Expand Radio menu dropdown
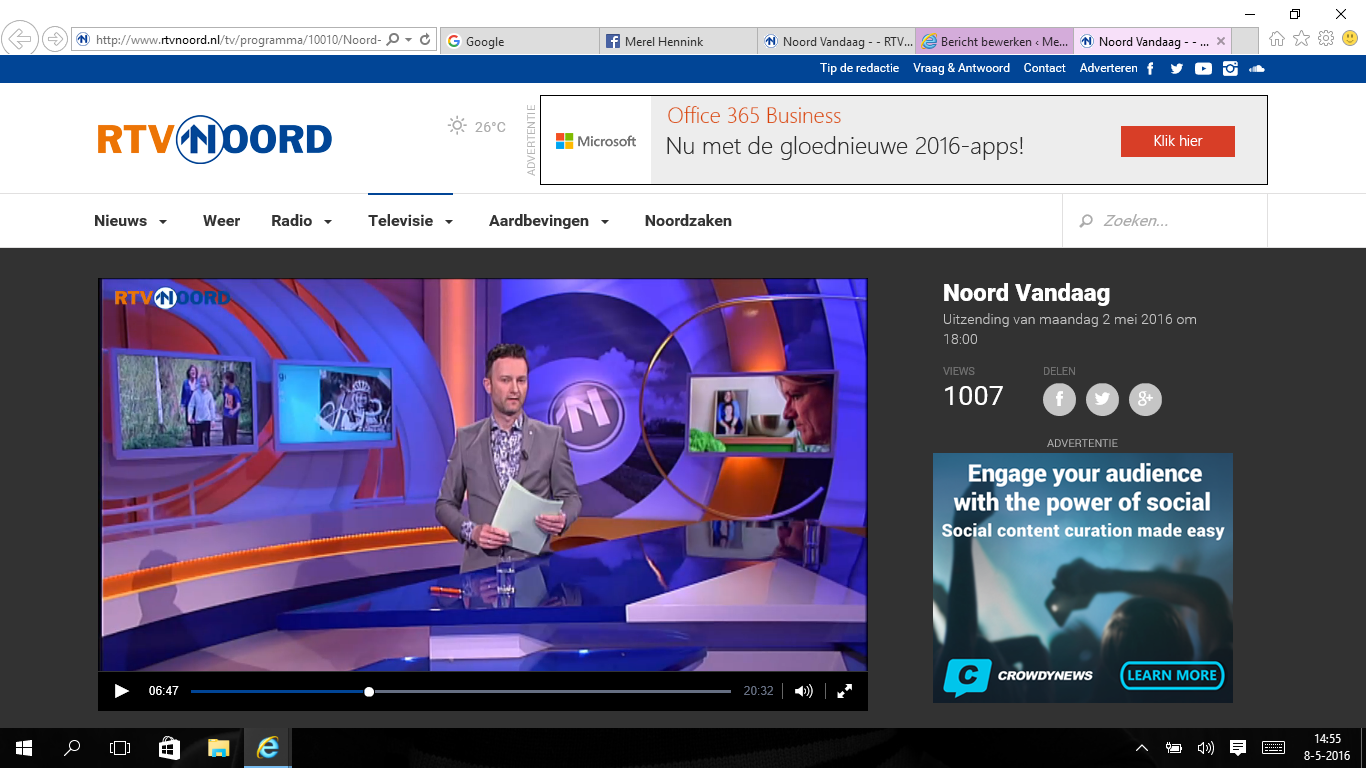This screenshot has height=768, width=1366. pos(328,222)
